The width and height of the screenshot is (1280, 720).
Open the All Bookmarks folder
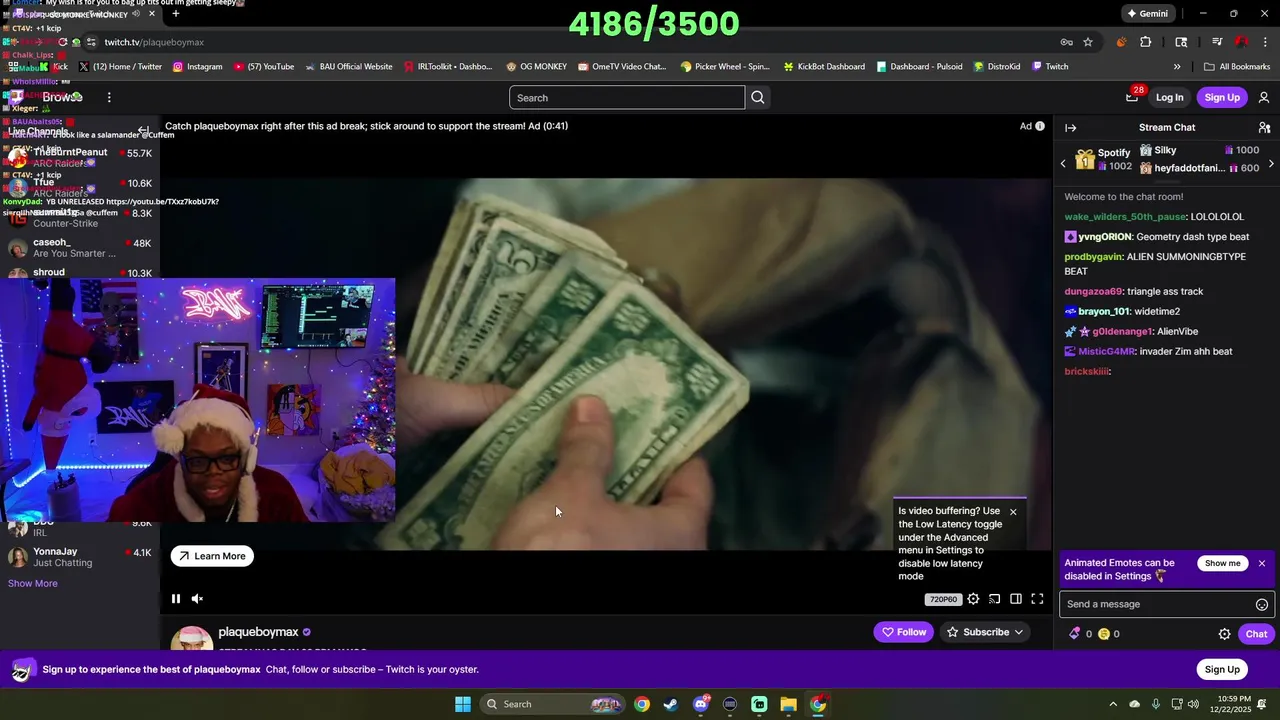click(x=1237, y=67)
